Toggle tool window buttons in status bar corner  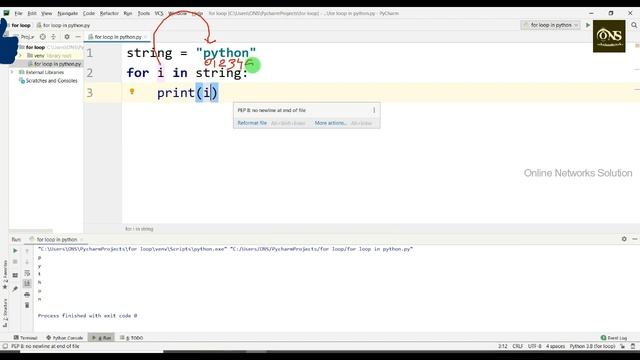(5, 346)
